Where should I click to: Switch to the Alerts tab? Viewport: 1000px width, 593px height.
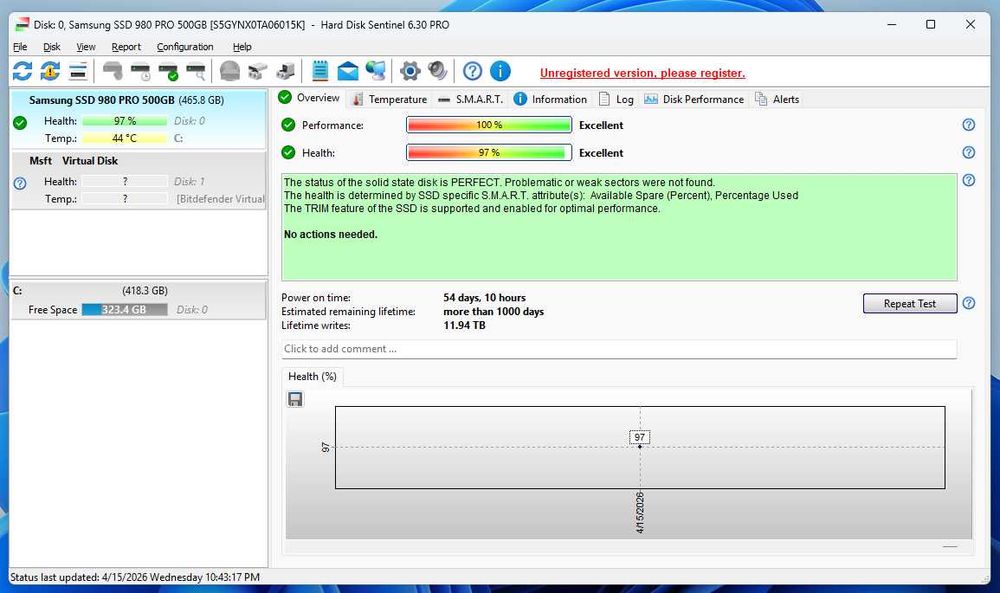pos(777,99)
